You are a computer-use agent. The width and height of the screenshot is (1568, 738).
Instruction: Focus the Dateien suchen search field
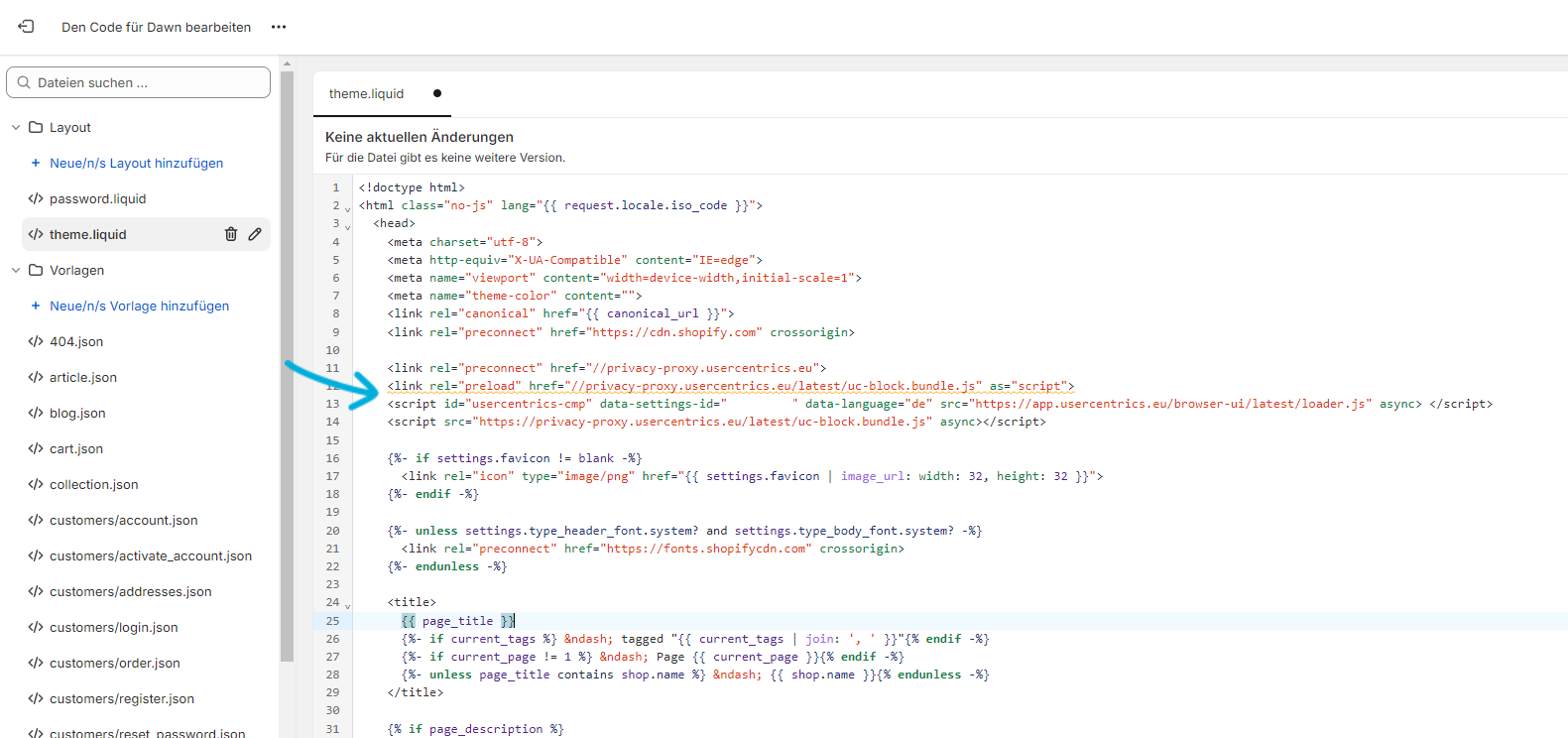138,82
